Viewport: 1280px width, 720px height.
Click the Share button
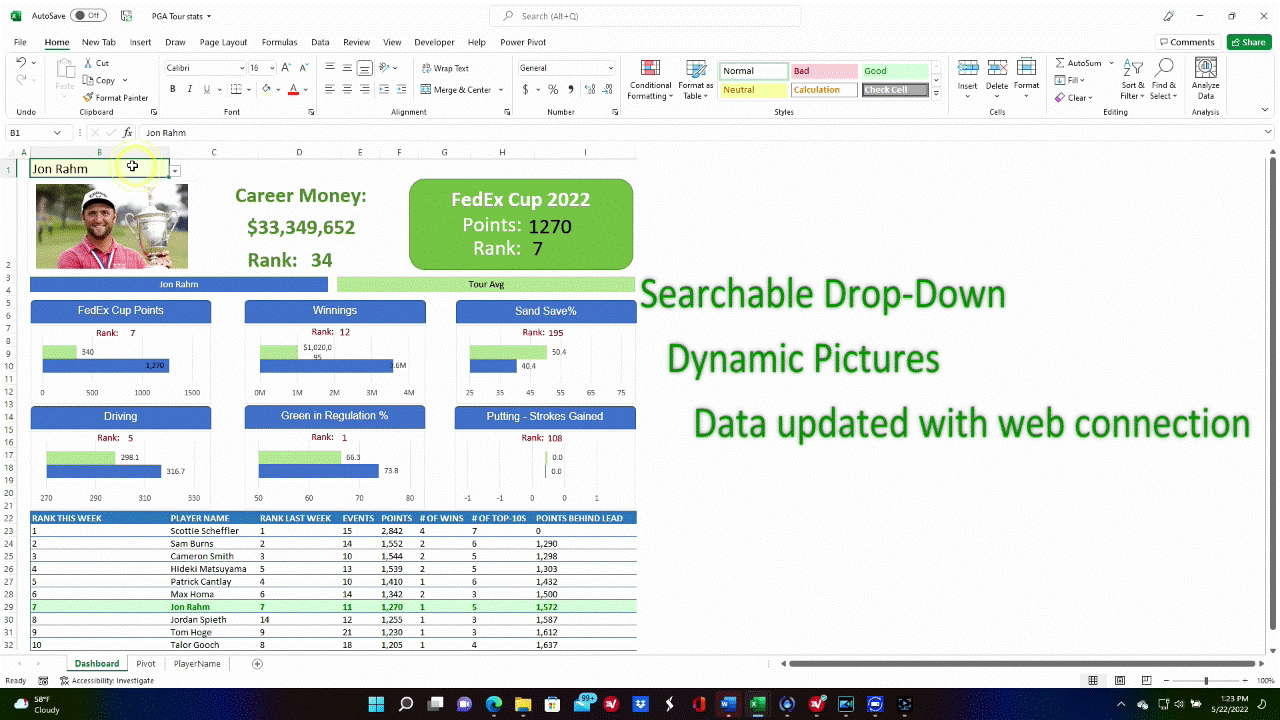(x=1249, y=42)
